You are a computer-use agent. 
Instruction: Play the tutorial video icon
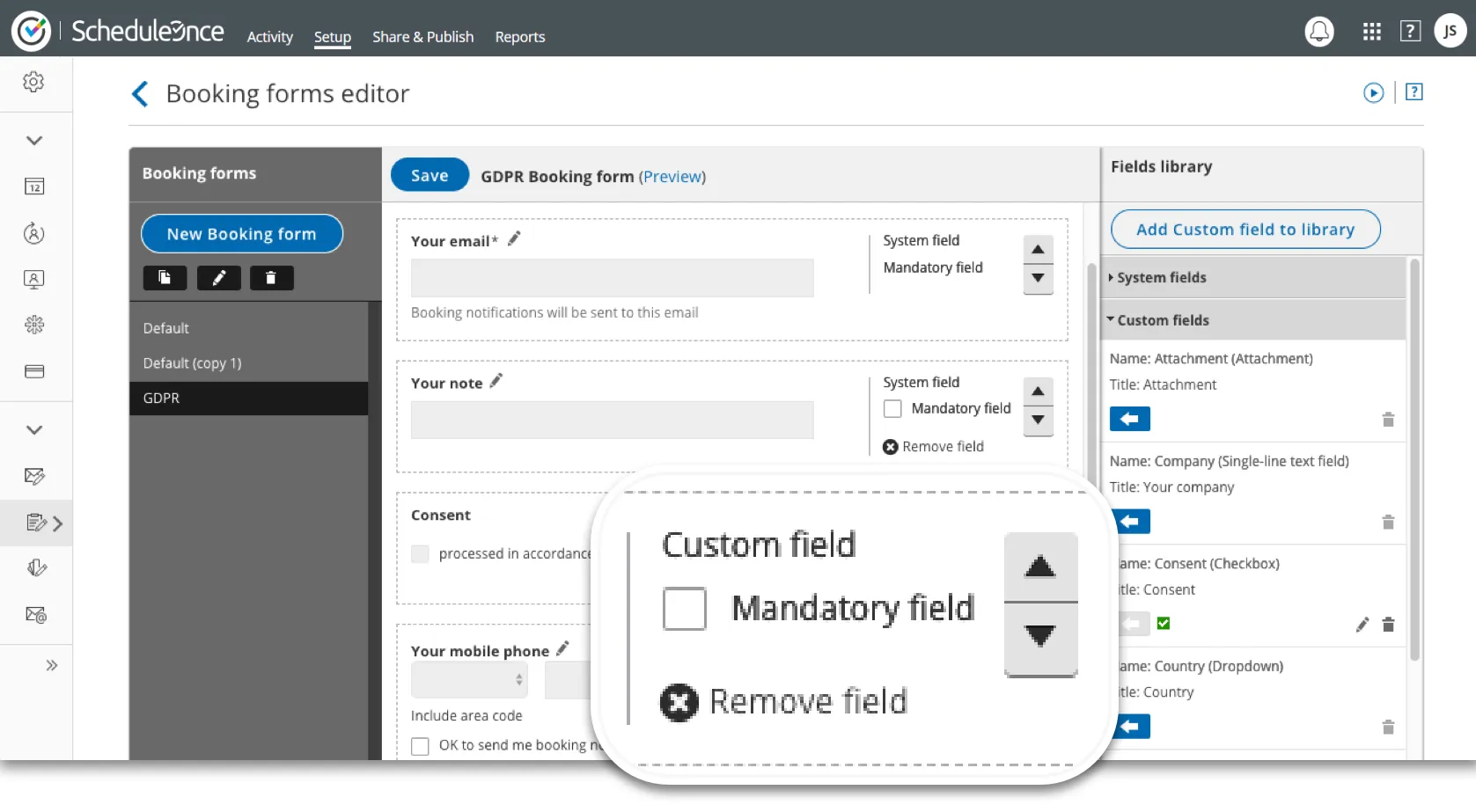pos(1373,92)
